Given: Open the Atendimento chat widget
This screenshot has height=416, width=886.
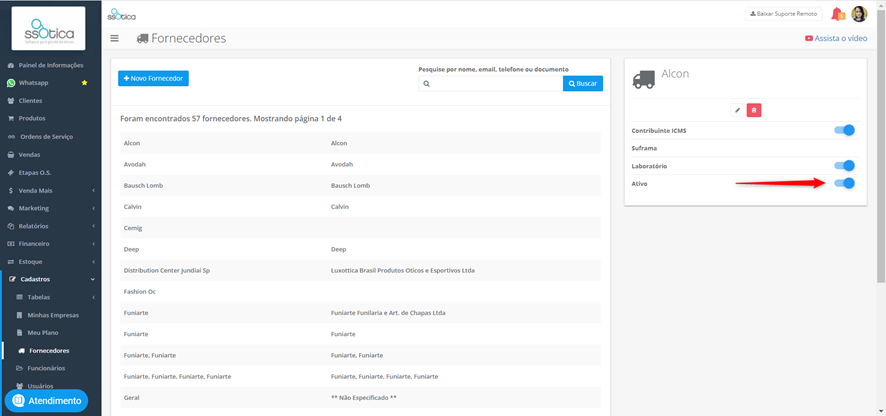Looking at the screenshot, I should [46, 401].
